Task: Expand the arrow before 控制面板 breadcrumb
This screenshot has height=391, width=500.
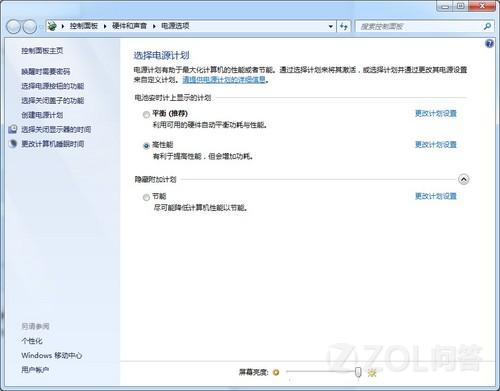Action: [x=63, y=26]
